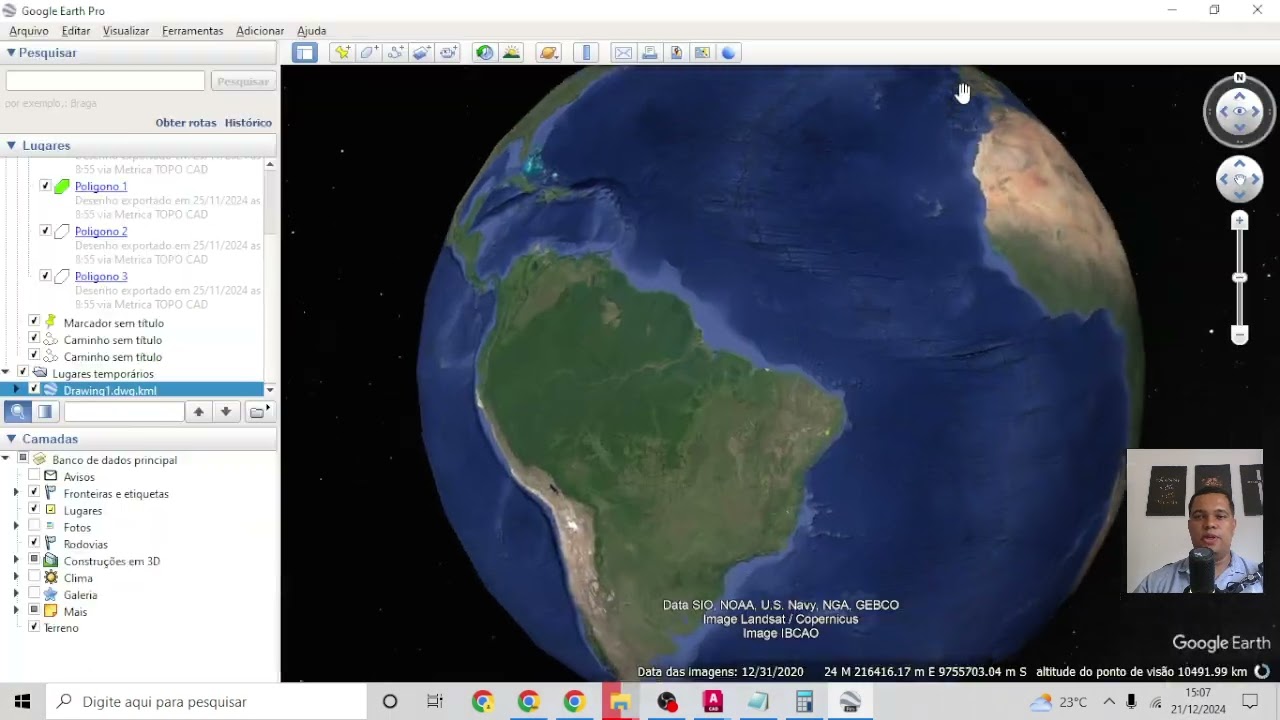Screen dimensions: 1280x720
Task: Click the transparency panel icon beside magnifier
Action: tap(45, 411)
